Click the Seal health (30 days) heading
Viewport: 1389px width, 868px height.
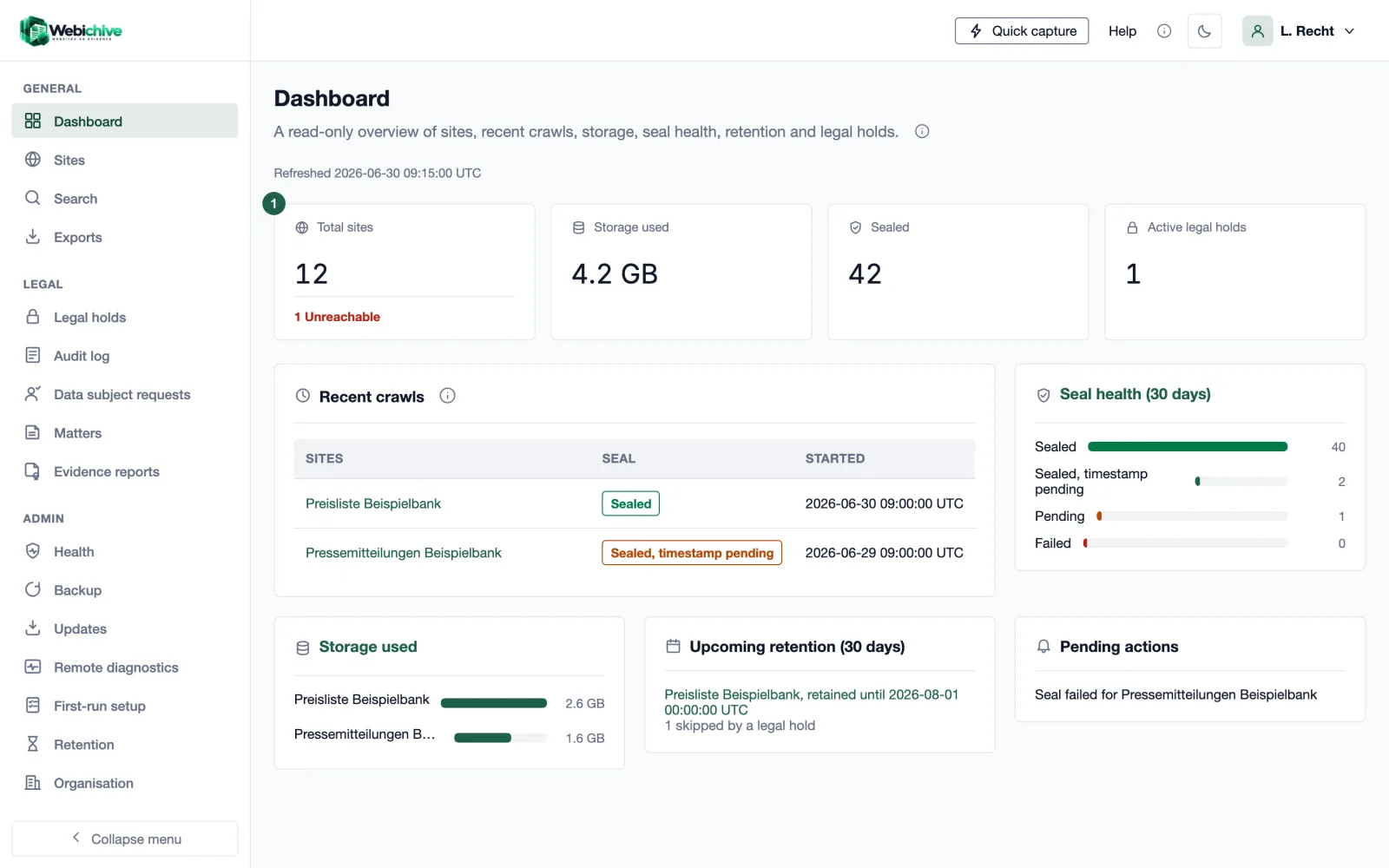point(1135,394)
